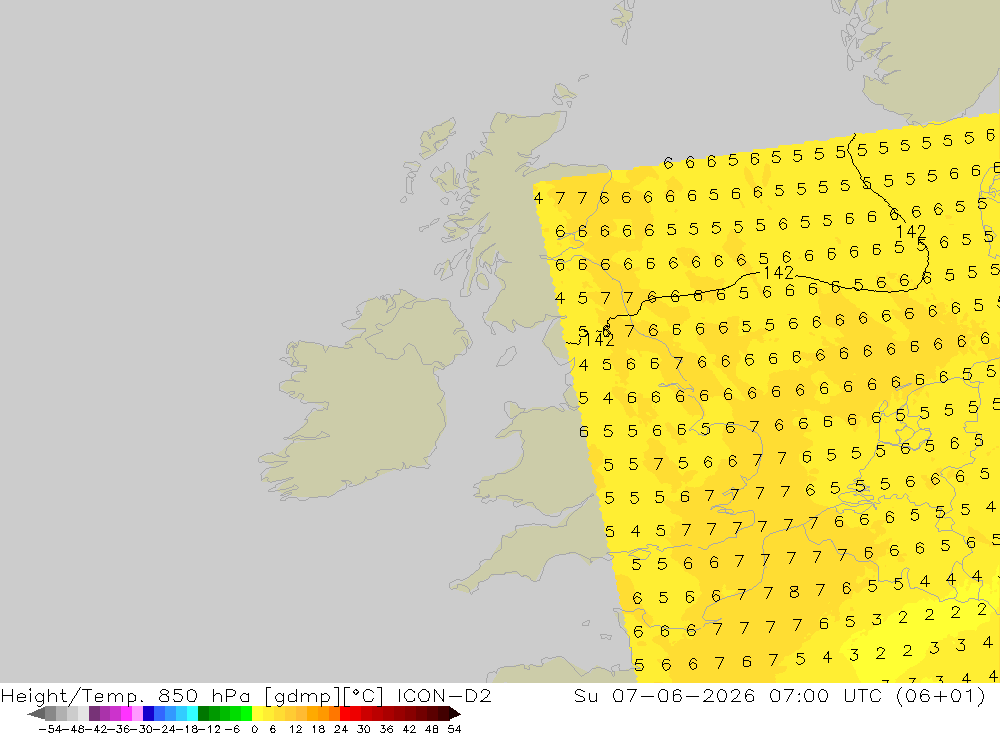Click the '0' legend label
The height and width of the screenshot is (733, 1000).
(x=254, y=729)
